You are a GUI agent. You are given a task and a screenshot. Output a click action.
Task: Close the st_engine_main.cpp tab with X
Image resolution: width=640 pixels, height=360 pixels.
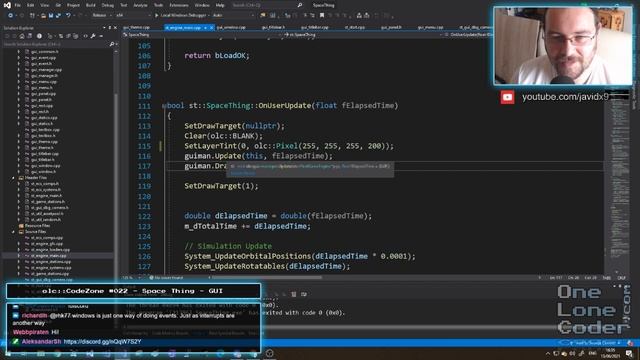(211, 27)
